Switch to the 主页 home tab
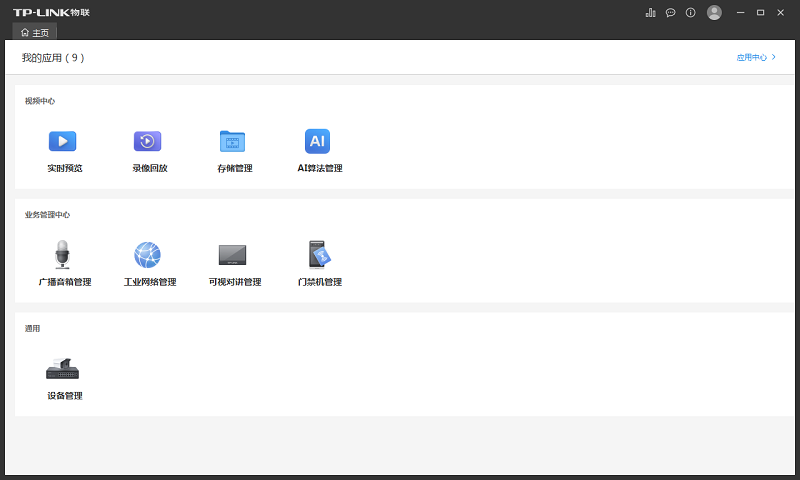The image size is (800, 480). click(35, 33)
